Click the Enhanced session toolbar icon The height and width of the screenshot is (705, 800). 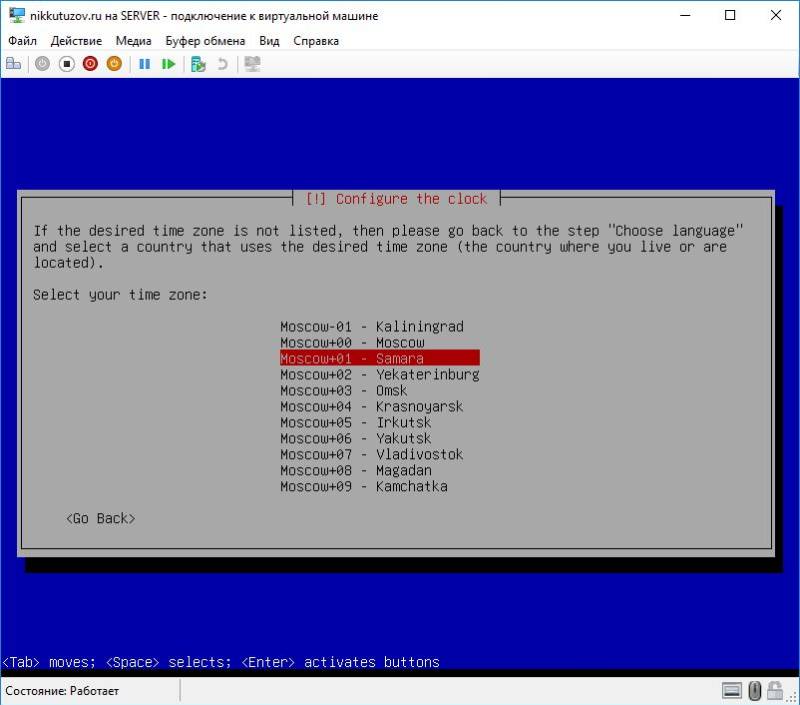tap(252, 63)
